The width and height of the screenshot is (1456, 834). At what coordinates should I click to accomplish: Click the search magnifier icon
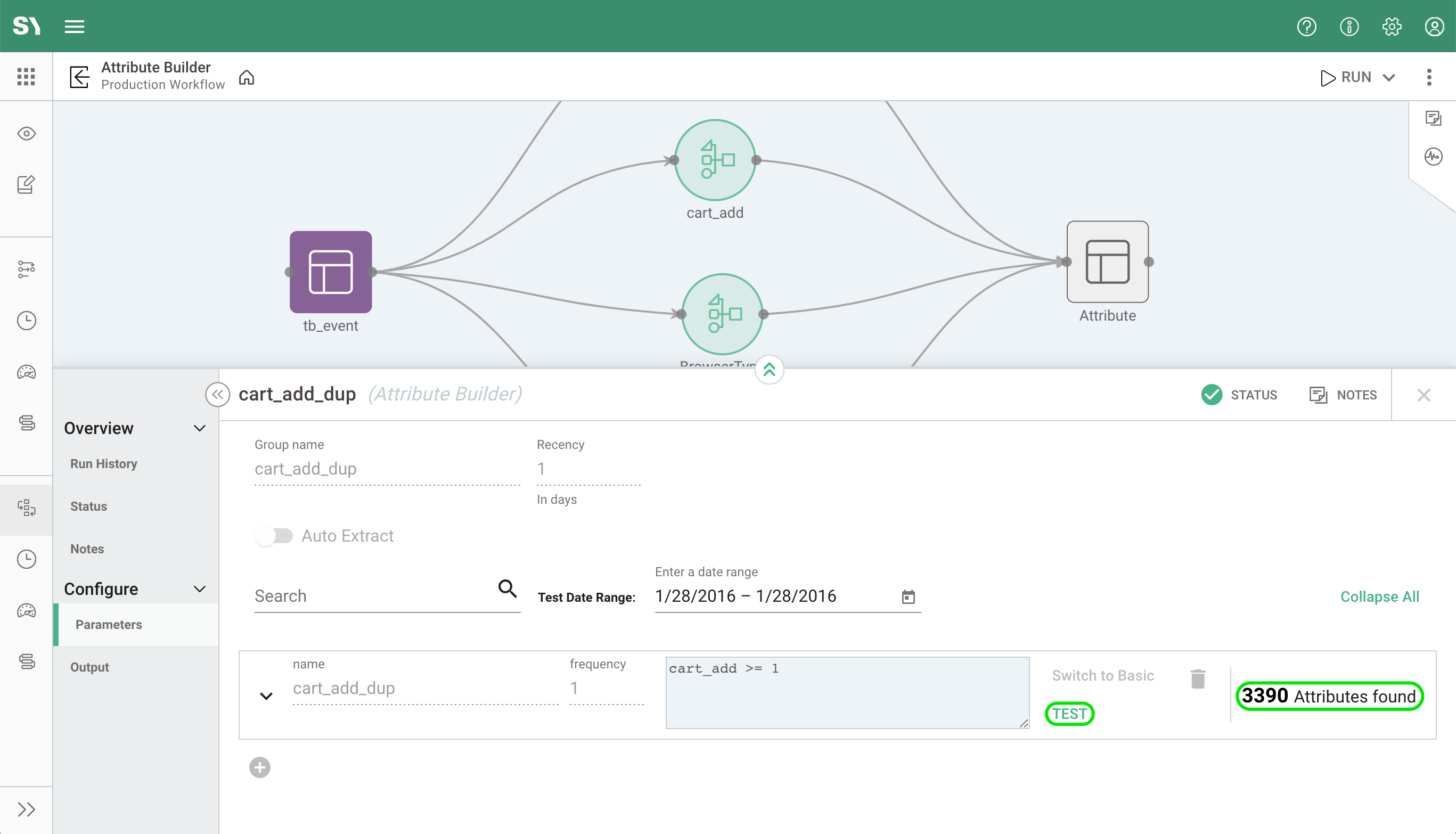coord(507,588)
